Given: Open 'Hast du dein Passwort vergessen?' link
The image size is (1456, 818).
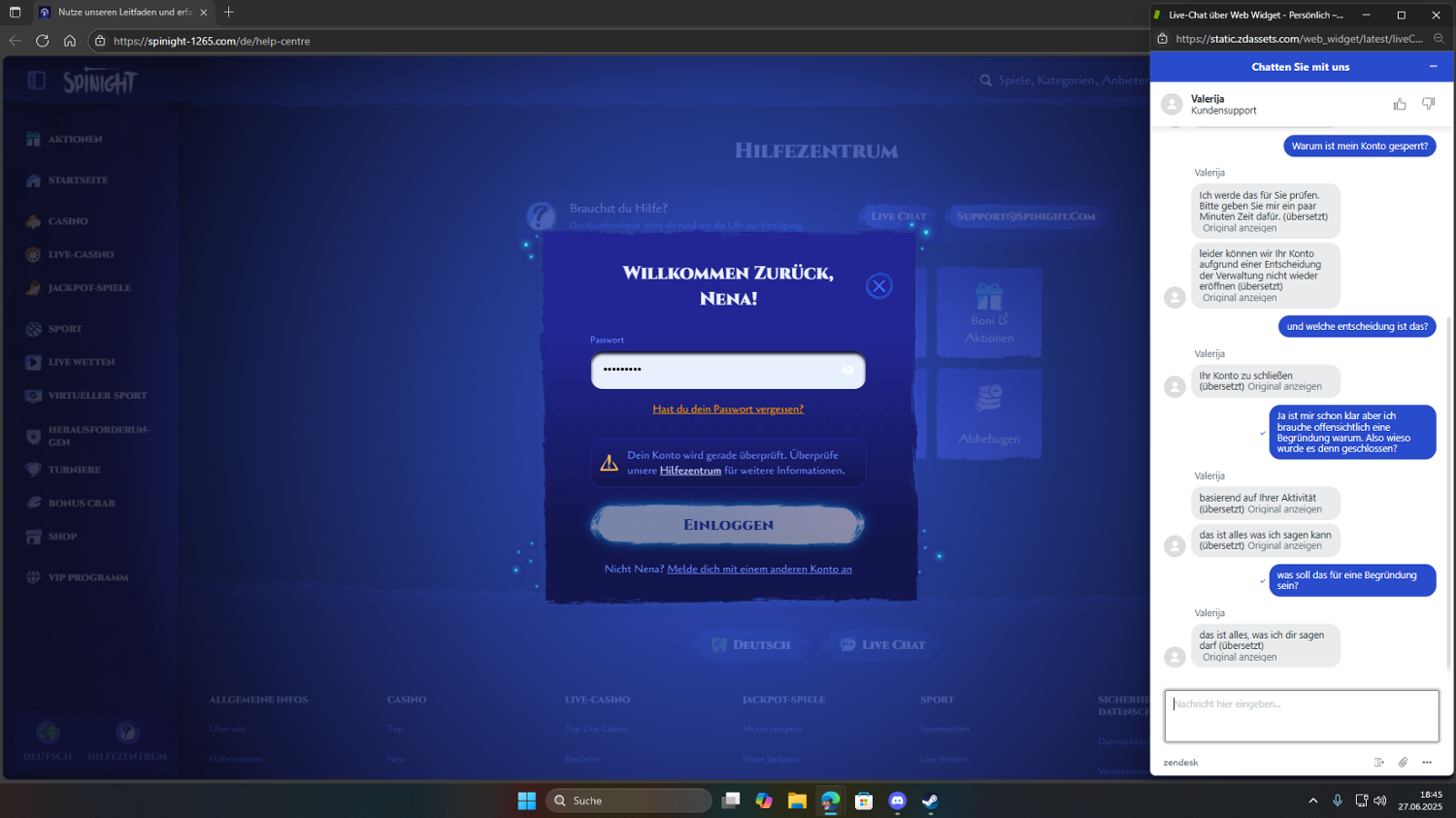Looking at the screenshot, I should pos(728,409).
